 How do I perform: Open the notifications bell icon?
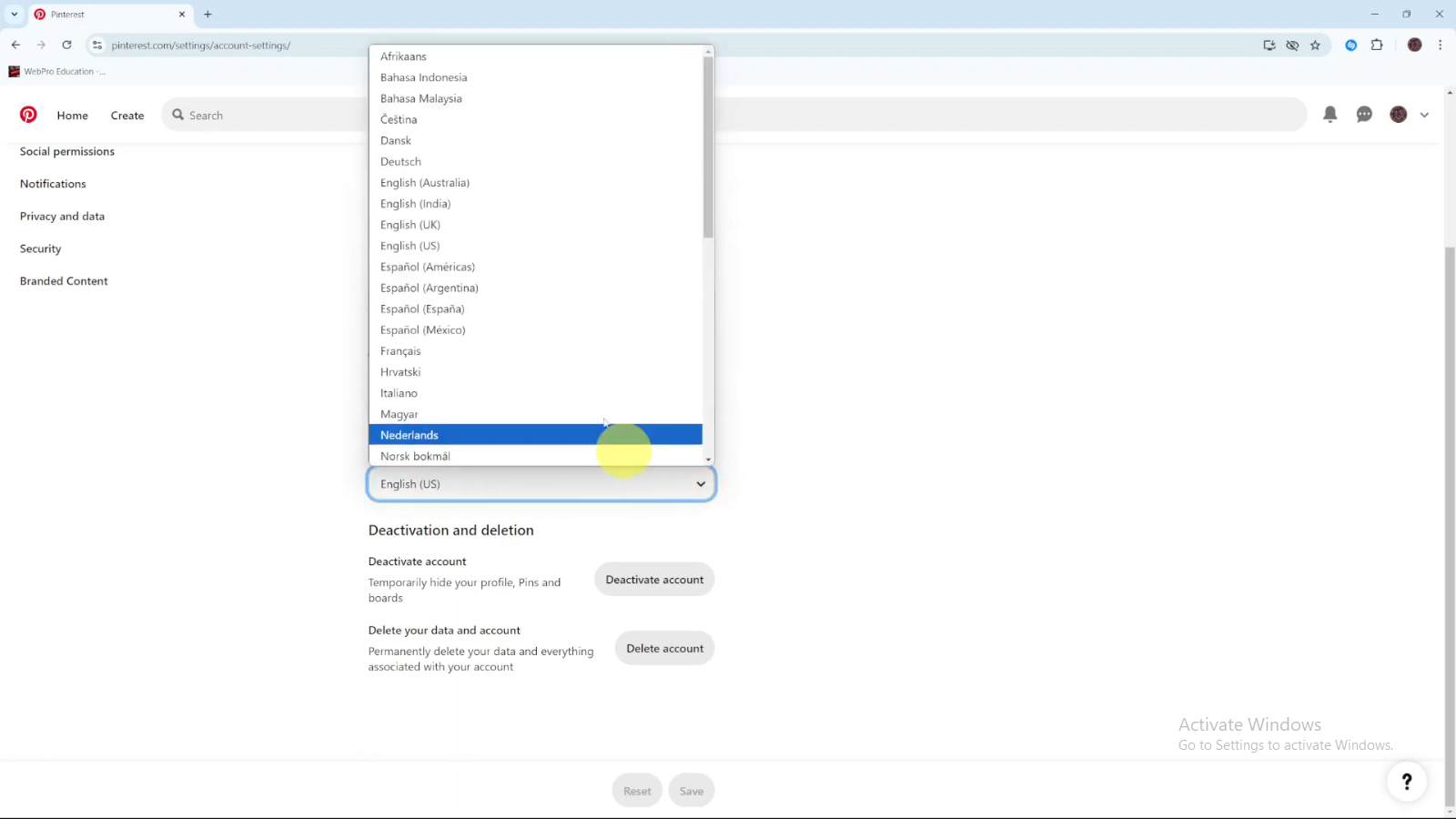click(1330, 115)
